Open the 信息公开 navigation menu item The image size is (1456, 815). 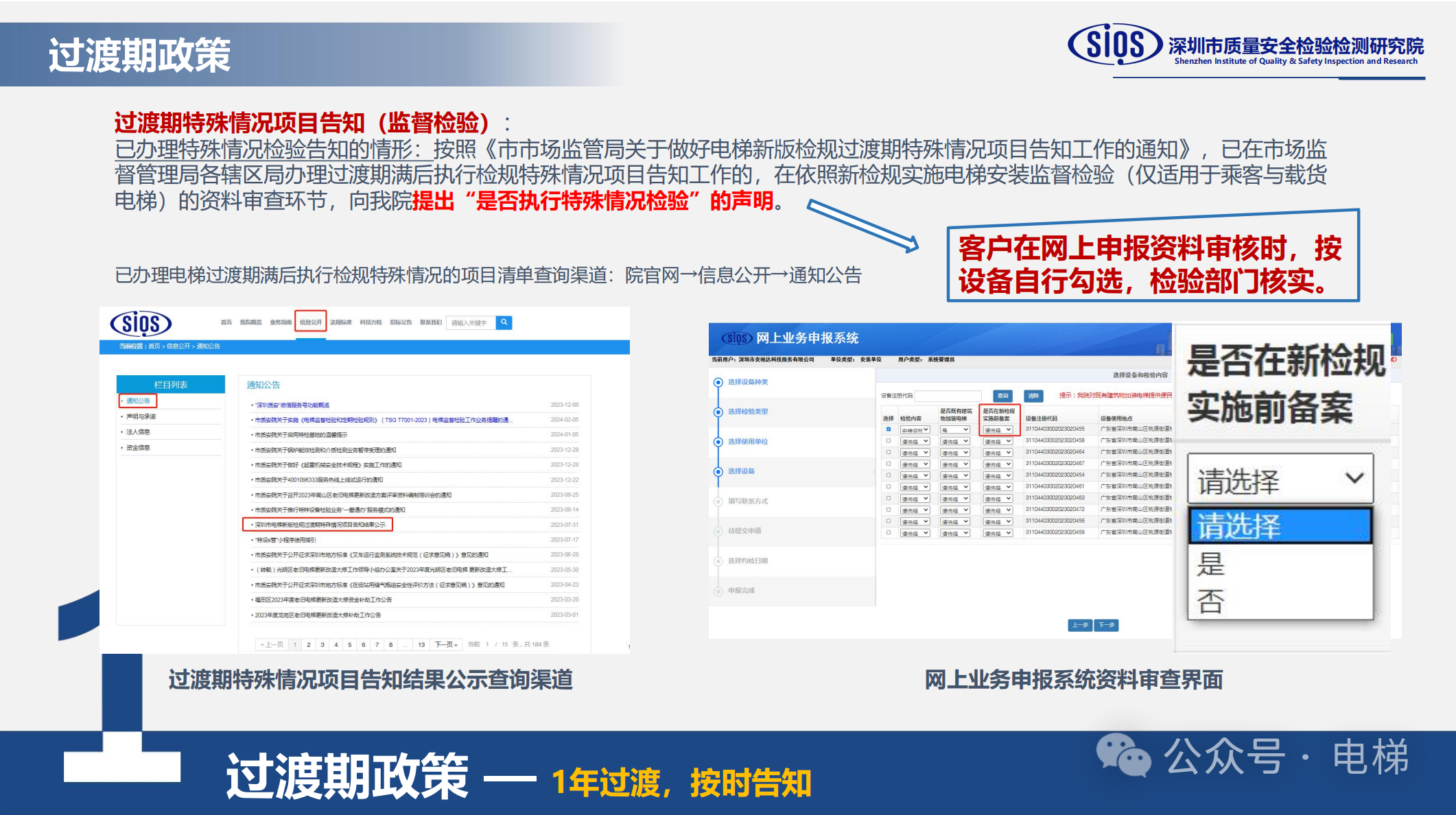310,322
